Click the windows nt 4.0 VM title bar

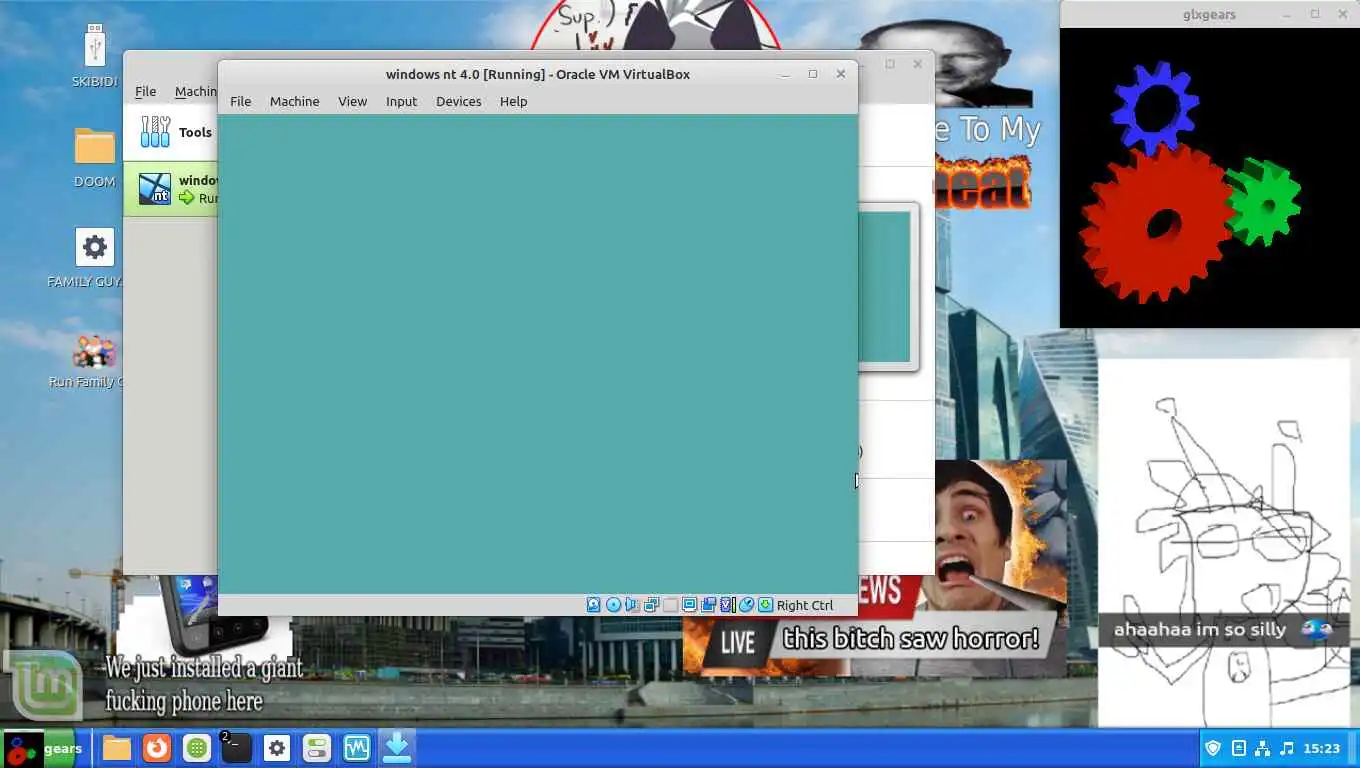pyautogui.click(x=537, y=74)
